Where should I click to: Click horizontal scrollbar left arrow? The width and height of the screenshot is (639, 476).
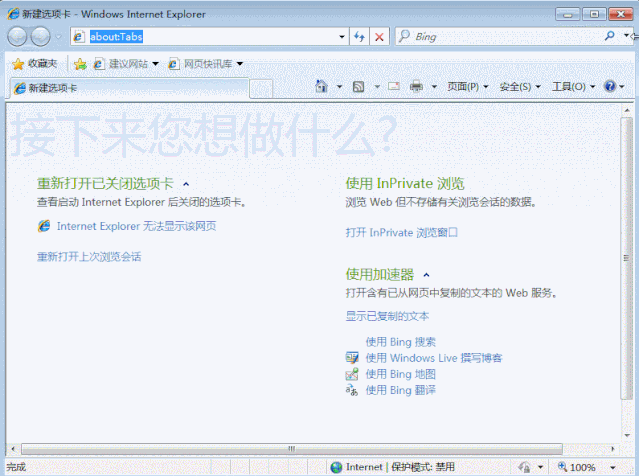tap(13, 449)
